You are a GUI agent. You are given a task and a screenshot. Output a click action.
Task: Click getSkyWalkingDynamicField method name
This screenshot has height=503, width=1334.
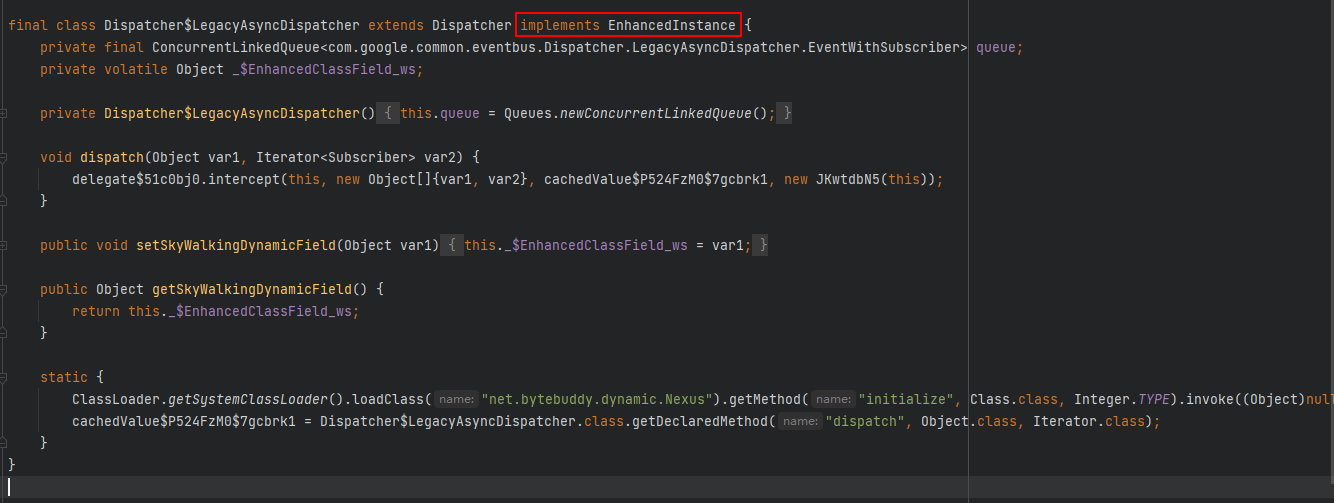(252, 289)
